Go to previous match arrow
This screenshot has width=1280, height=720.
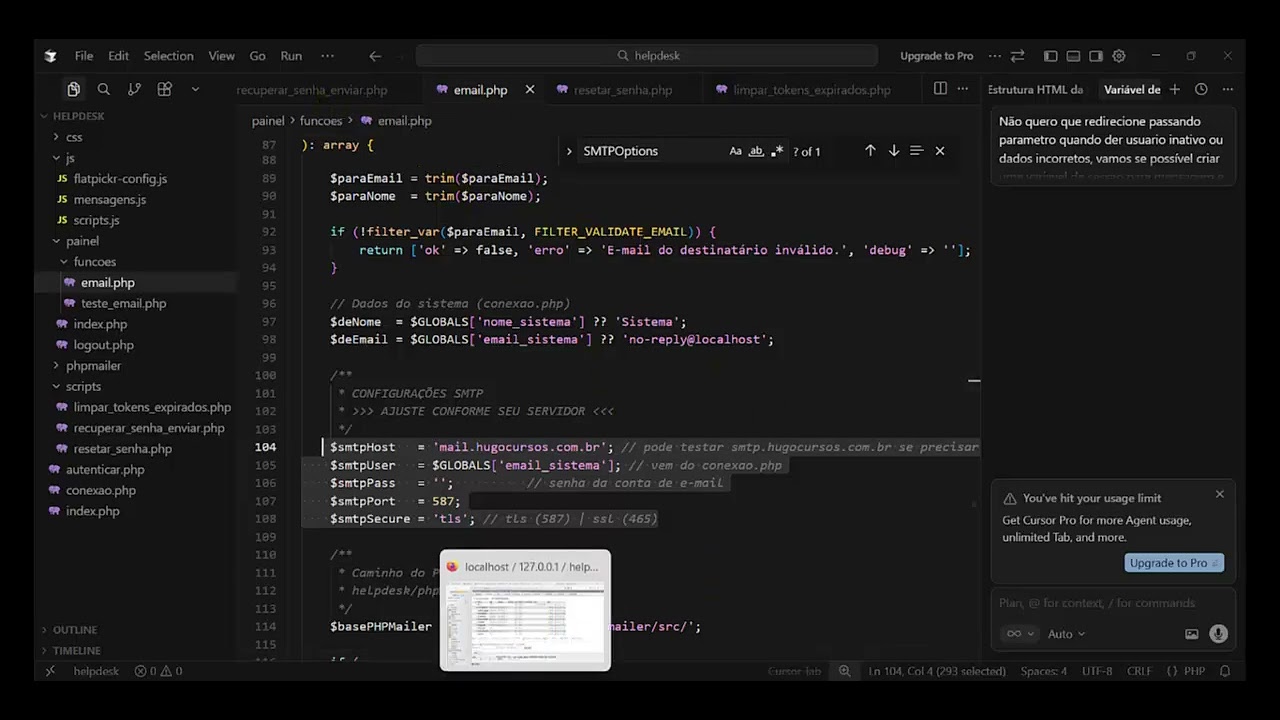(x=870, y=151)
